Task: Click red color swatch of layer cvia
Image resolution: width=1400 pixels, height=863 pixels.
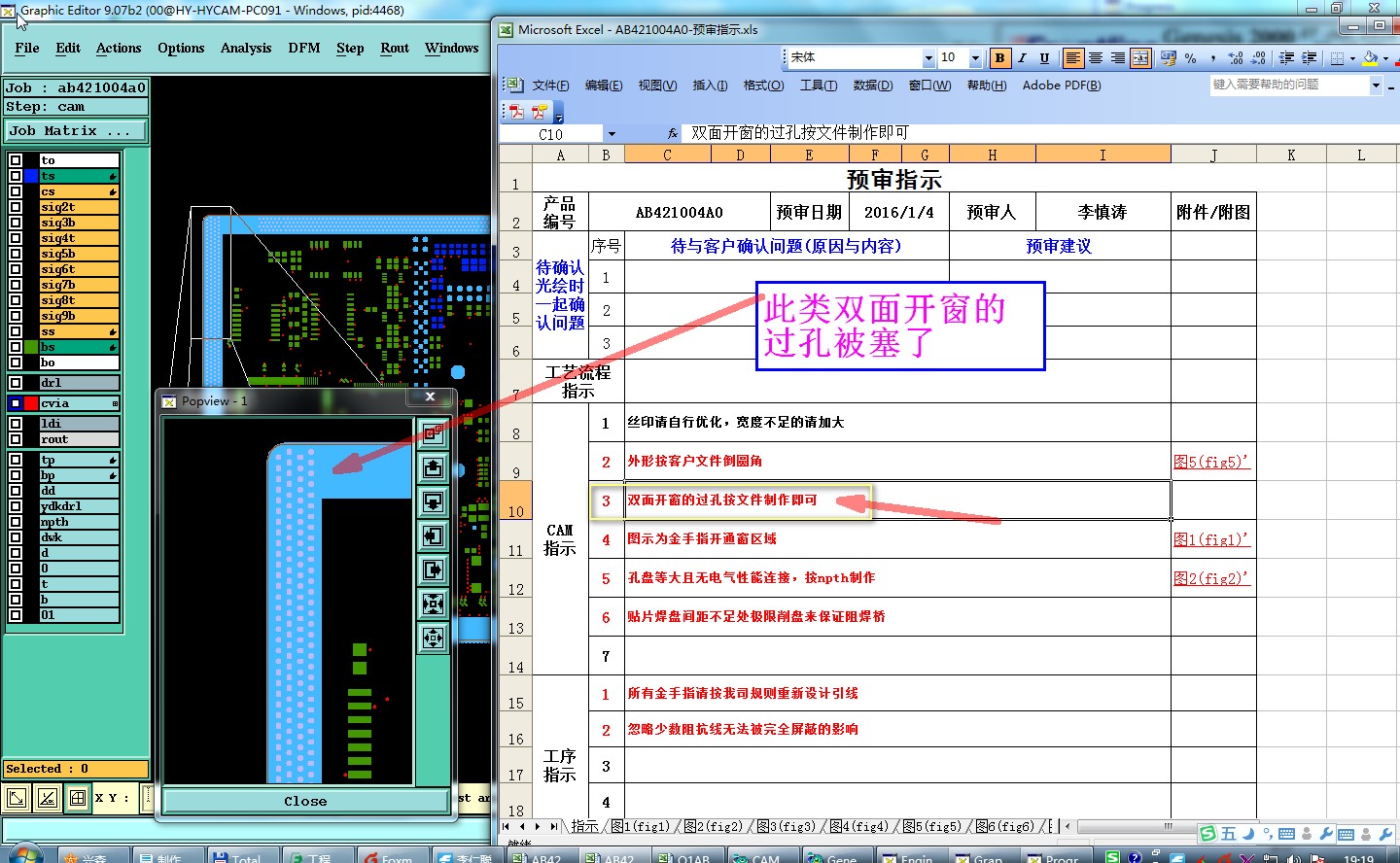Action: 31,403
